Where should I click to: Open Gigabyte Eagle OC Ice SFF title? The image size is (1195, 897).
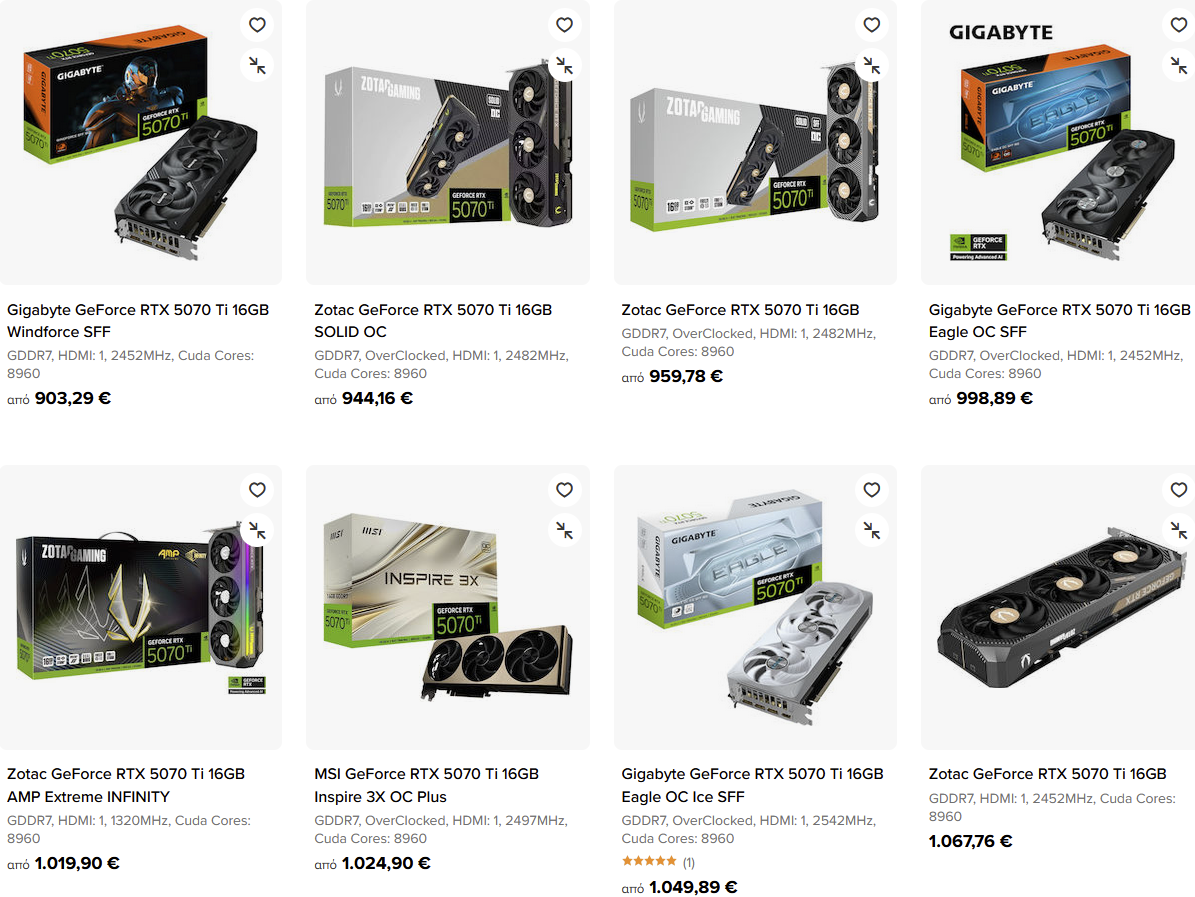(x=752, y=785)
